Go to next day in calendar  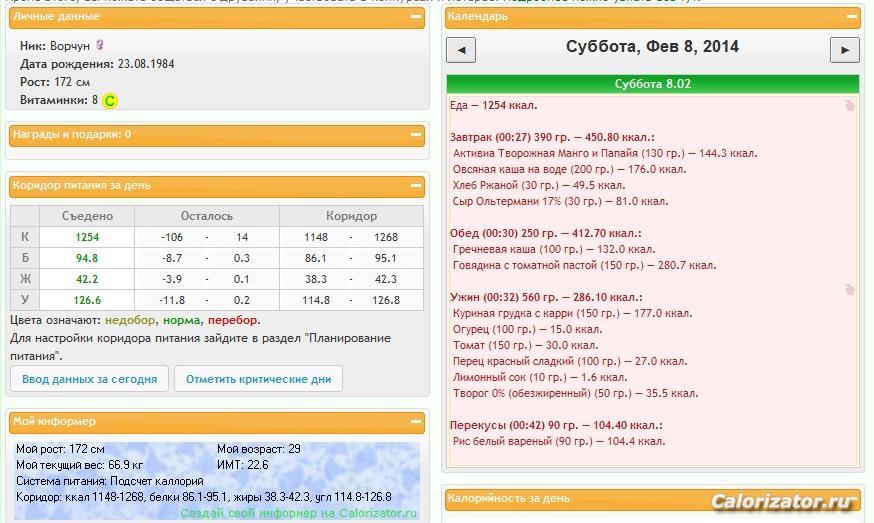[844, 50]
